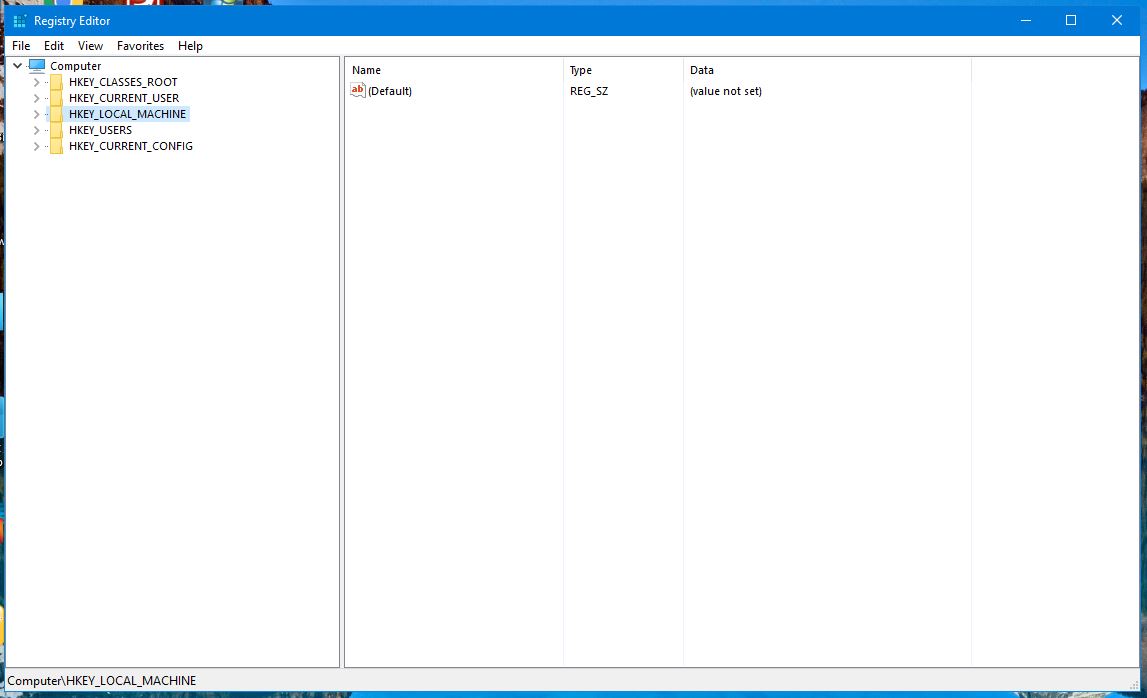Click the HKEY_CURRENT_USER folder icon
1147x698 pixels.
pyautogui.click(x=56, y=98)
